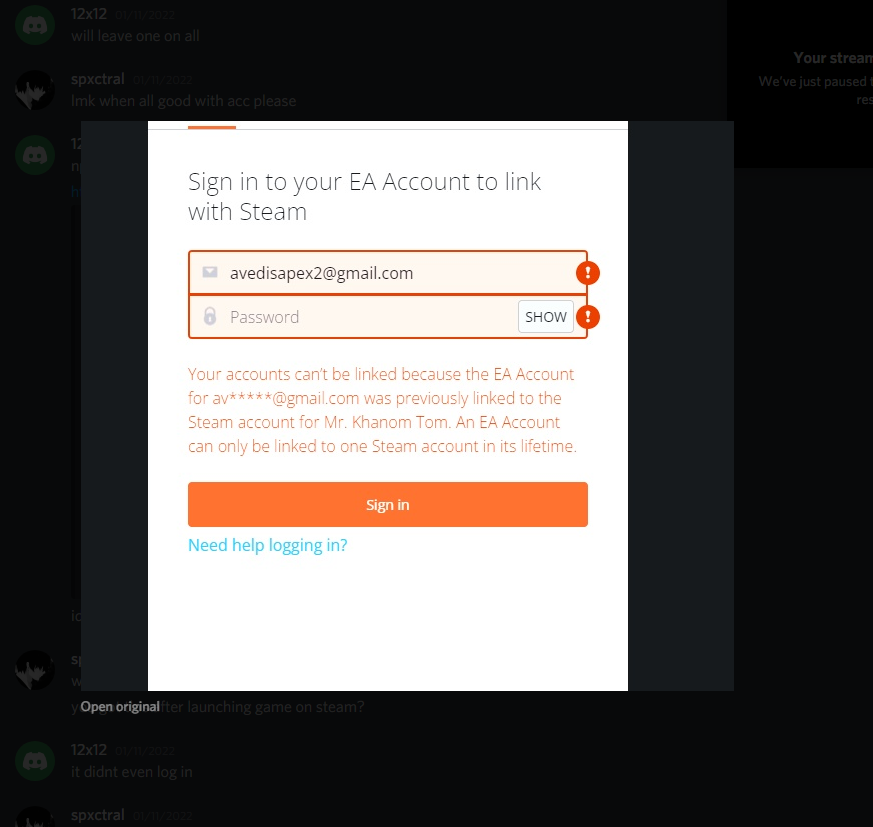Image resolution: width=873 pixels, height=827 pixels.
Task: Click the 12x12 username in first message
Action: pos(89,14)
